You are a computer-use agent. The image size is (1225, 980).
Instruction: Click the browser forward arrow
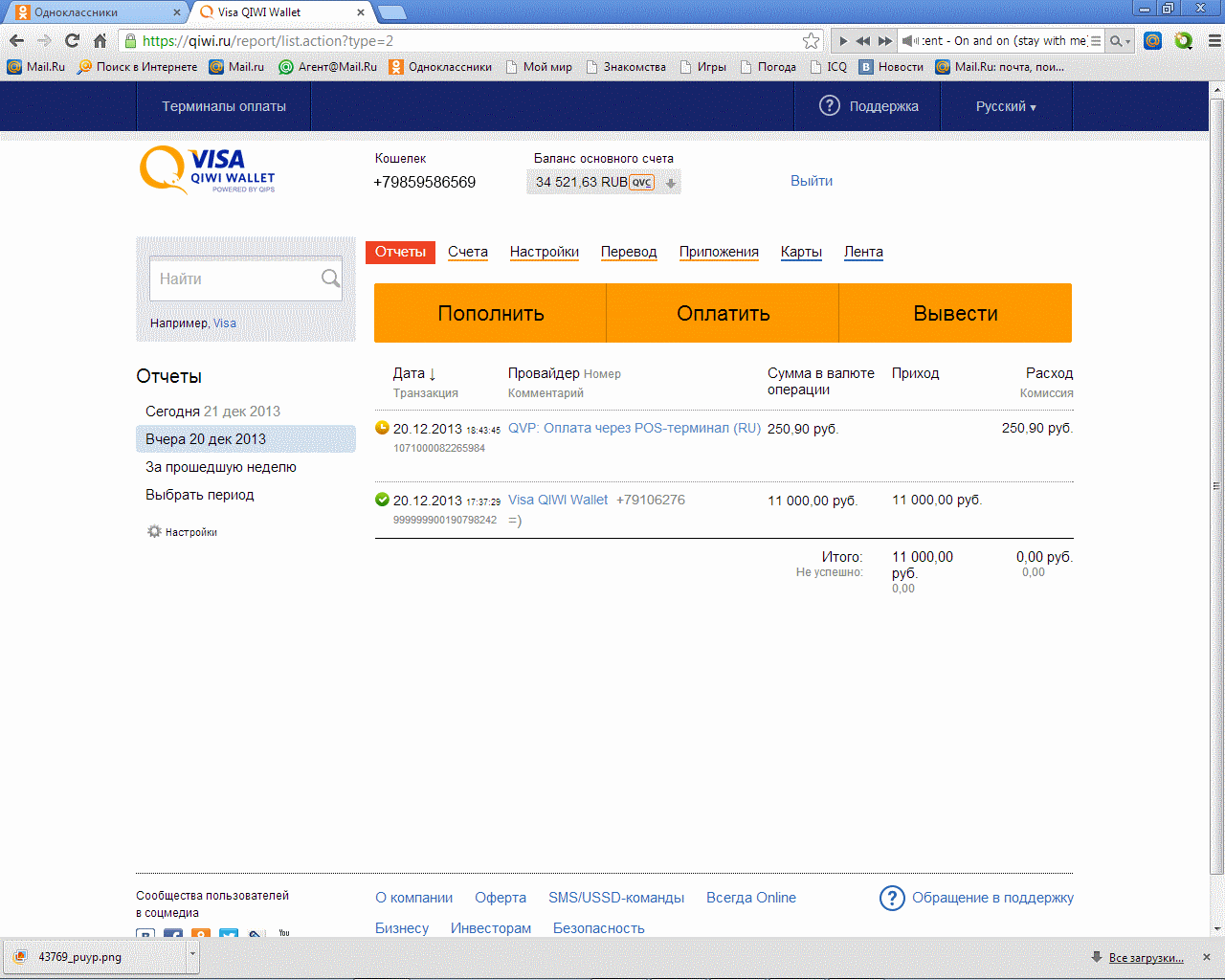point(44,40)
